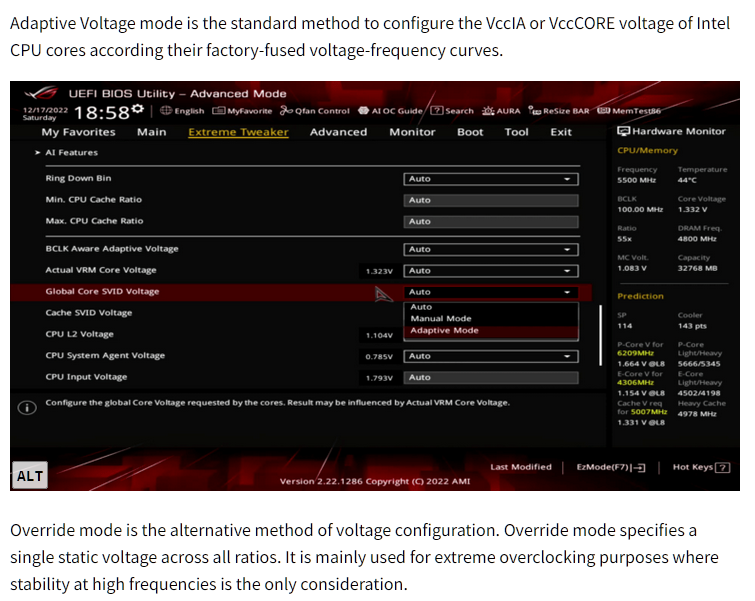Click the clock settings gear icon
The image size is (755, 601).
click(138, 109)
